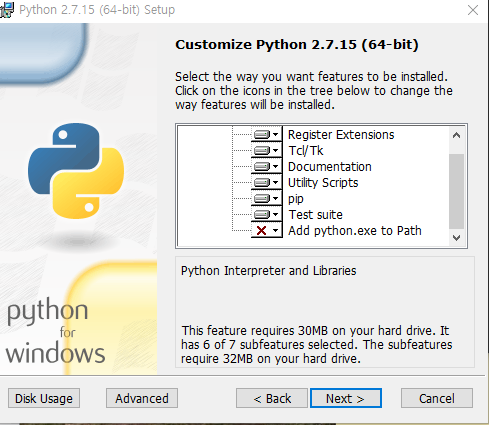Close the Python Setup window
The image size is (489, 425).
(473, 10)
